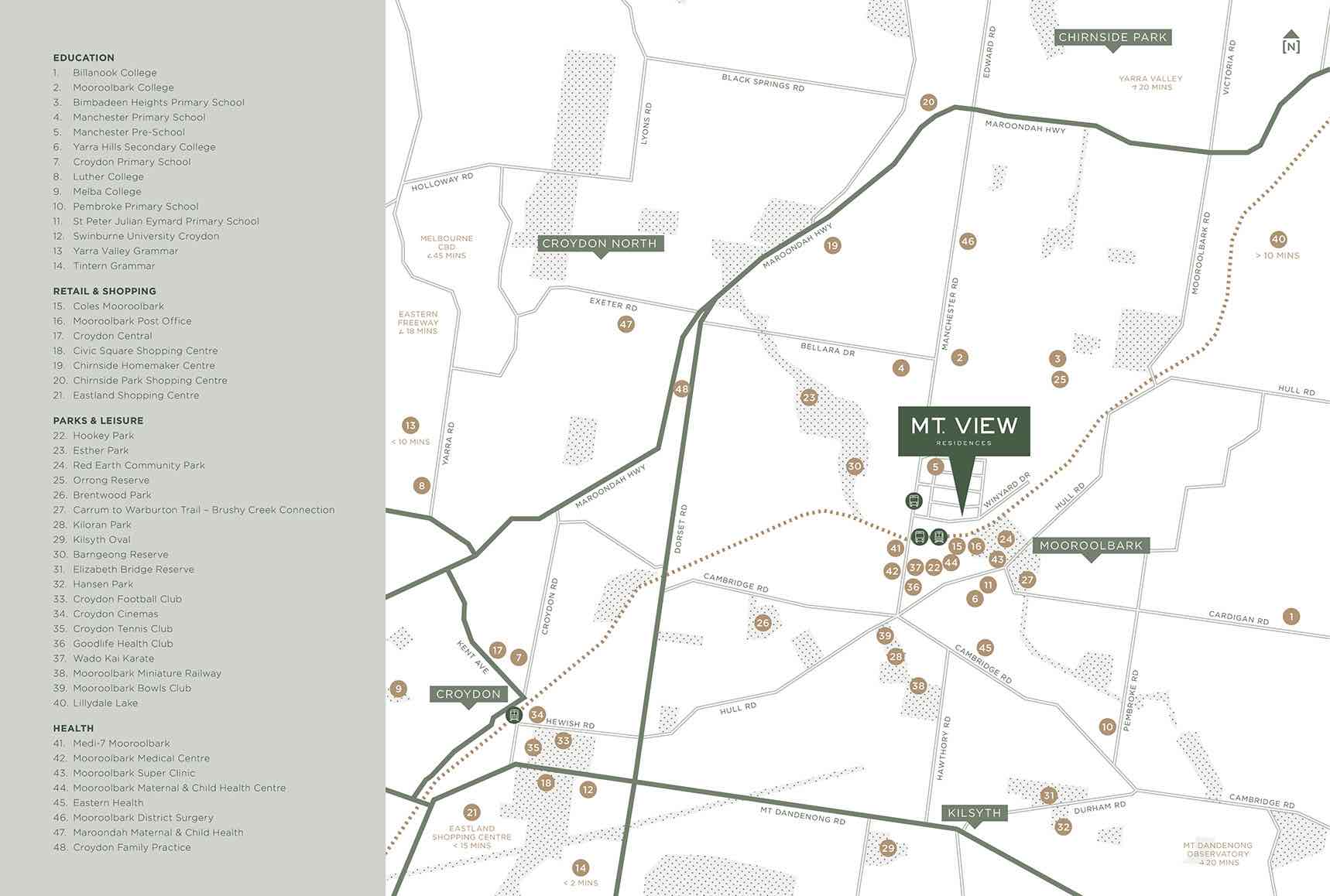
Task: Select Eastland Shopping Centre legend entry
Action: [135, 395]
